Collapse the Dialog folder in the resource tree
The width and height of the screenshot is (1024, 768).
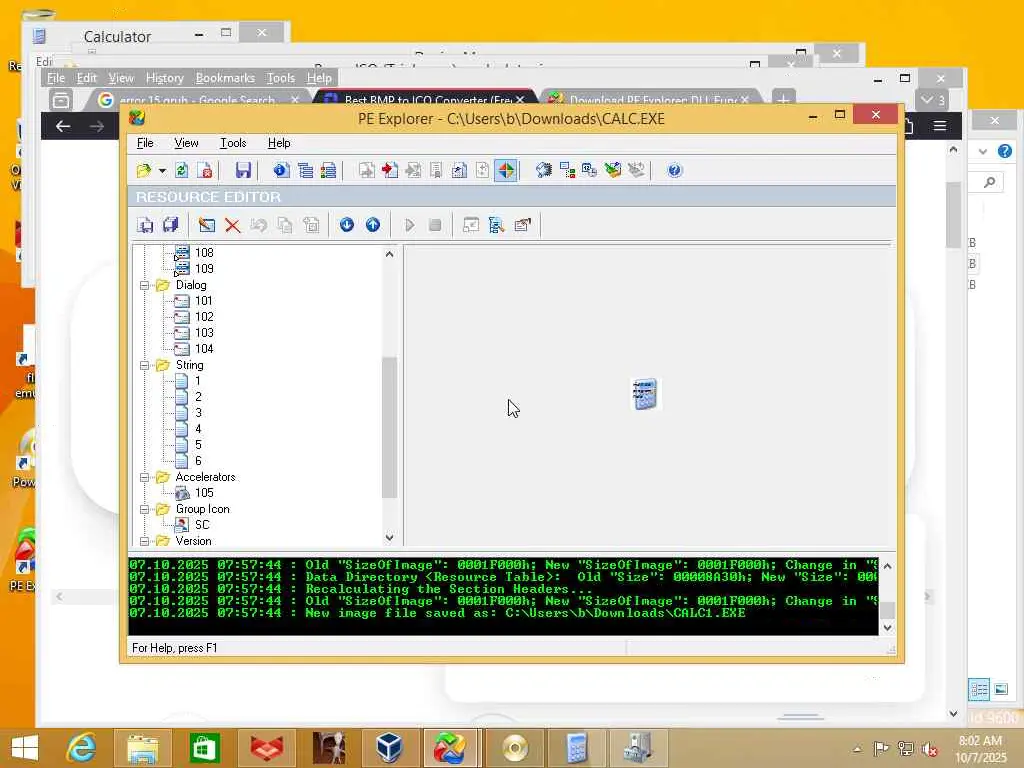tap(144, 285)
